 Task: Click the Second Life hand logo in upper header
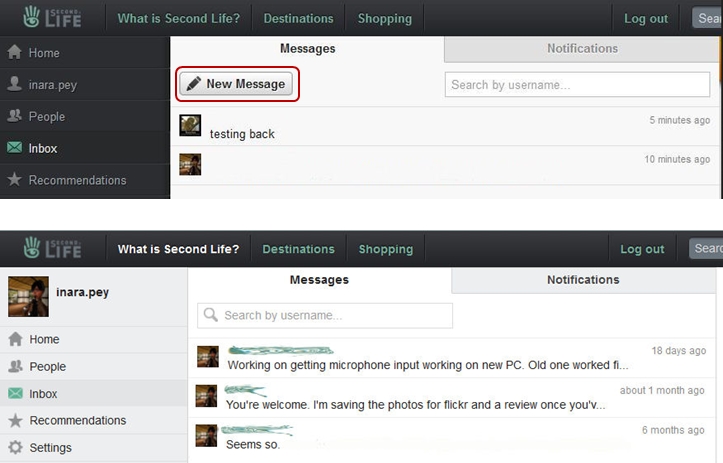pyautogui.click(x=31, y=18)
